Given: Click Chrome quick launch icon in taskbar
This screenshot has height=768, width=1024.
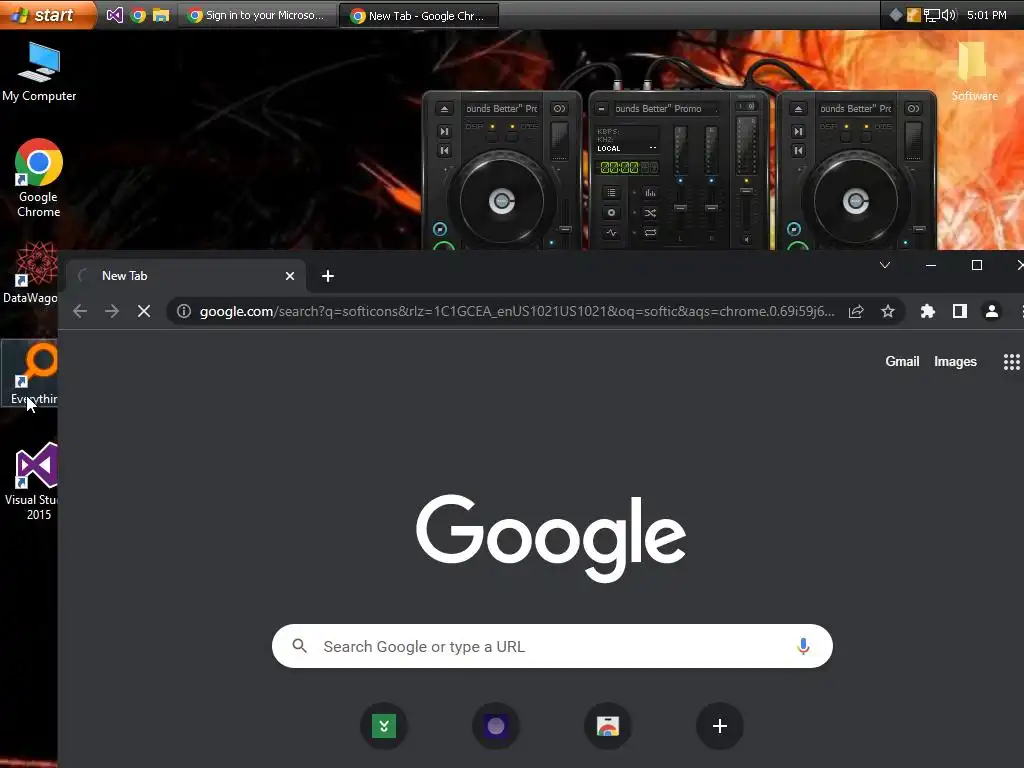Looking at the screenshot, I should tap(138, 15).
